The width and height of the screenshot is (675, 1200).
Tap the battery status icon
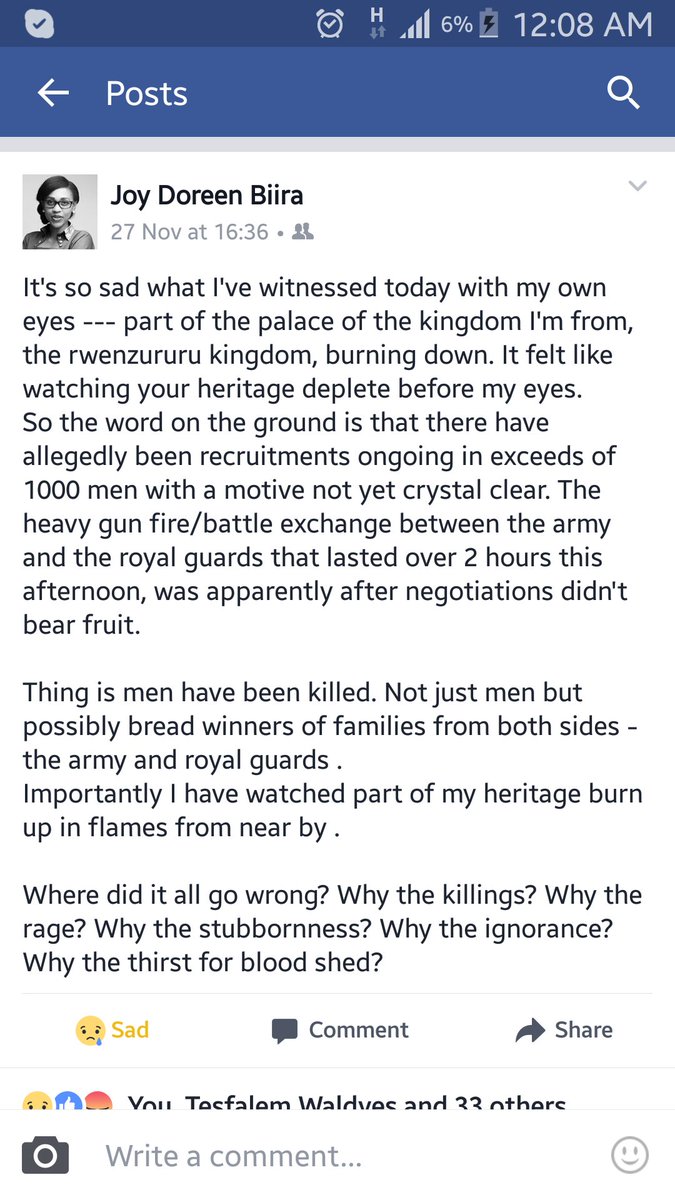point(489,25)
